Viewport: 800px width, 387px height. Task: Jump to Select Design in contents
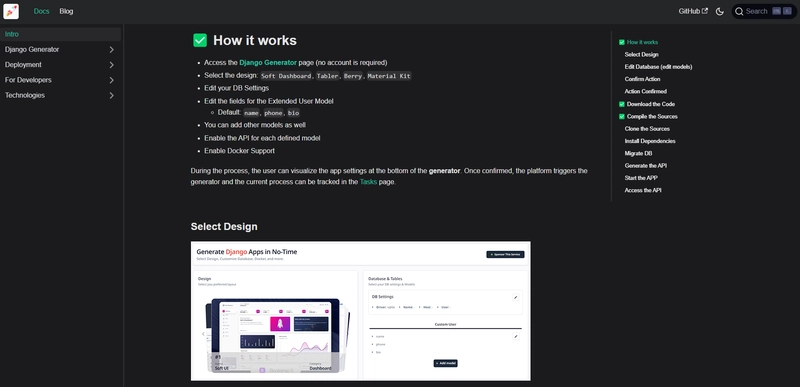coord(641,55)
